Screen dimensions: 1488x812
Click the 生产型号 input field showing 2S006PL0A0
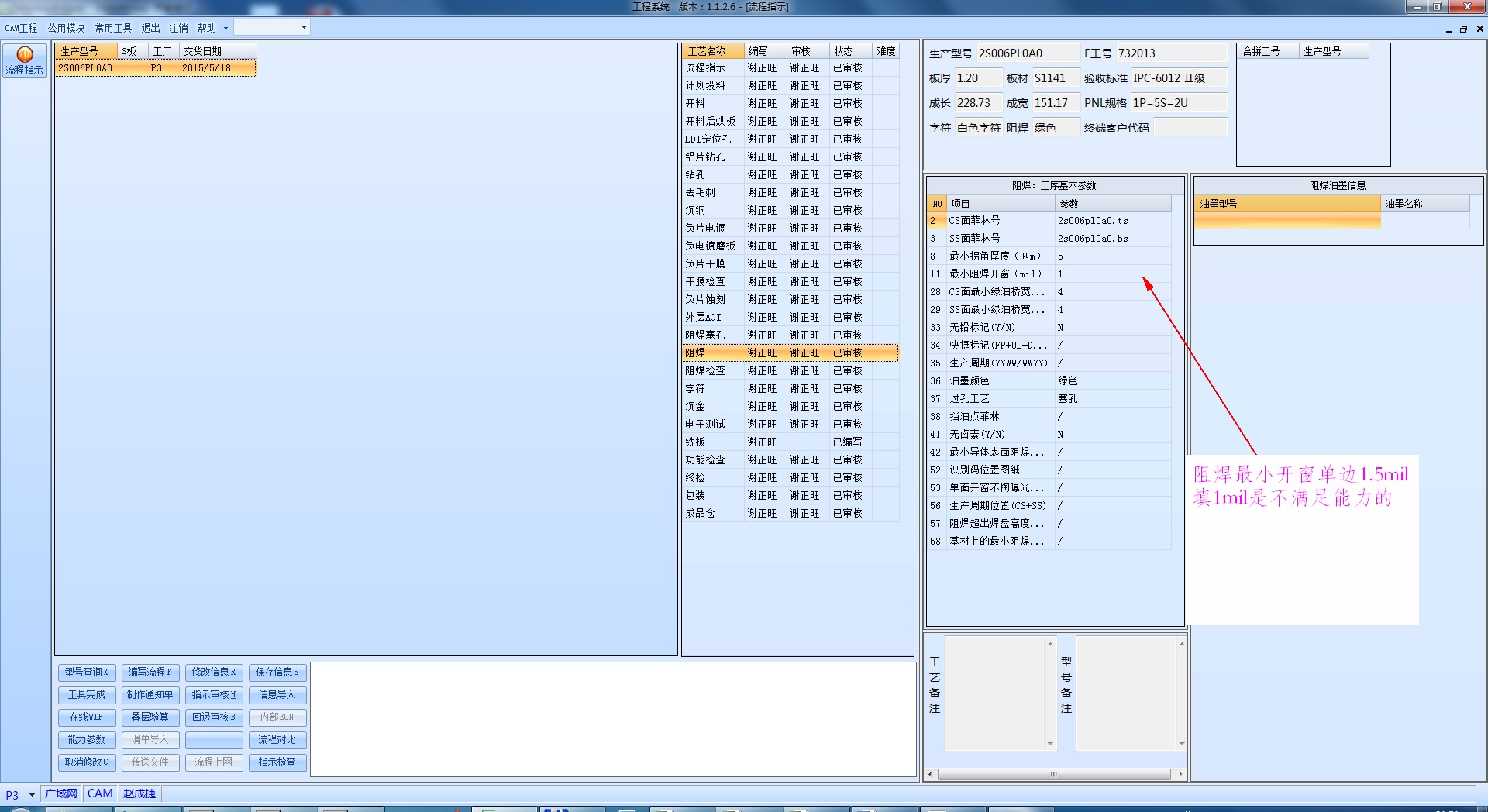tap(1028, 53)
